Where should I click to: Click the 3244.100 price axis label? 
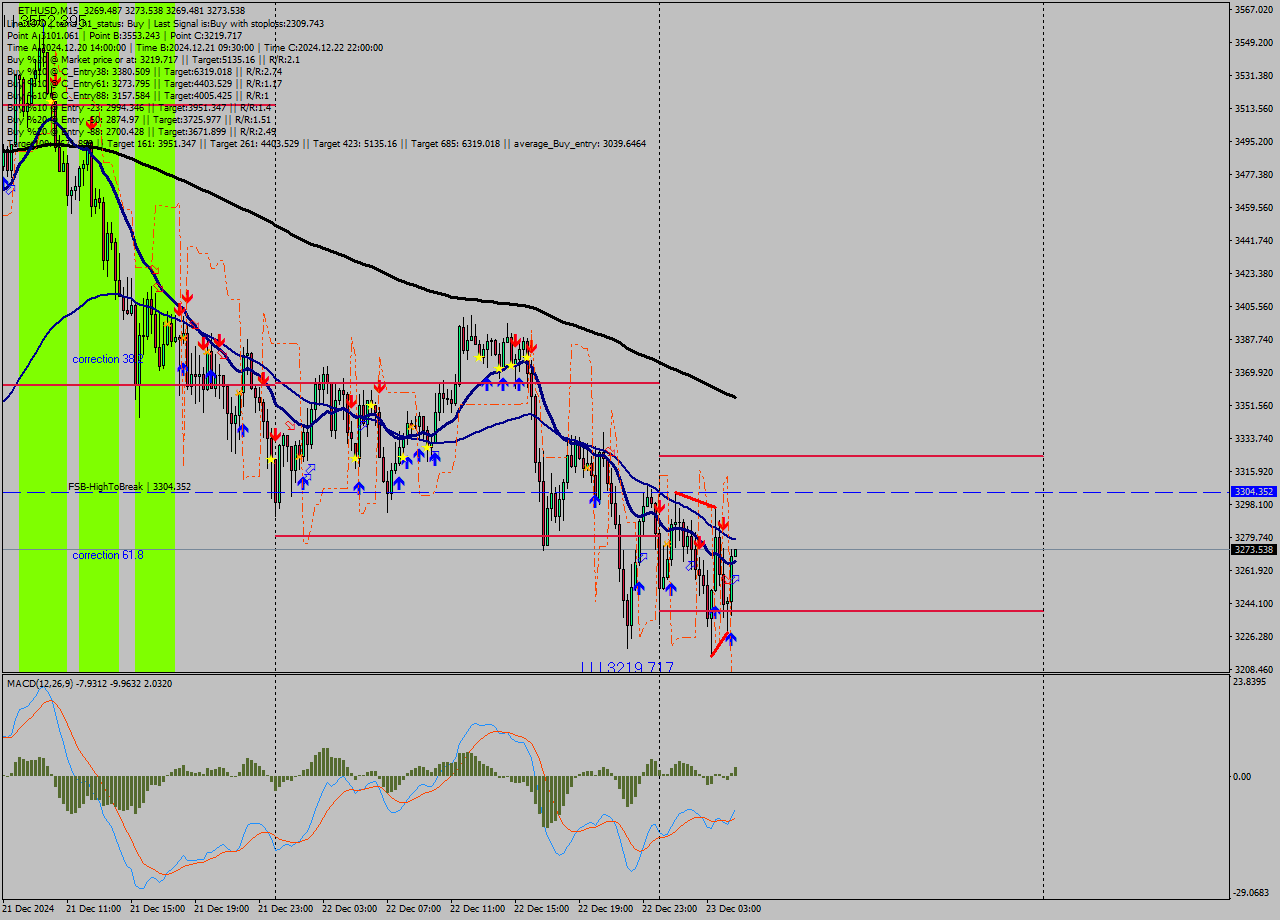tap(1253, 603)
